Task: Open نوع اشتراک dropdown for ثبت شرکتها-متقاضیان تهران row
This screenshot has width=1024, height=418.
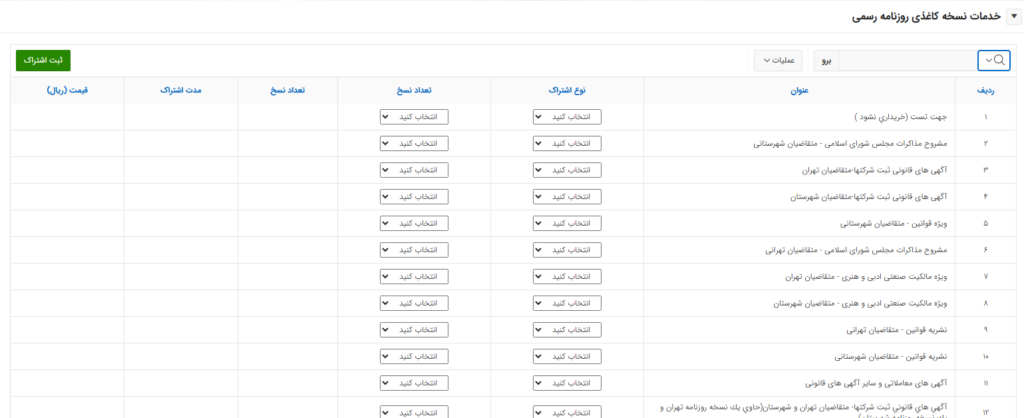Action: pyautogui.click(x=567, y=170)
